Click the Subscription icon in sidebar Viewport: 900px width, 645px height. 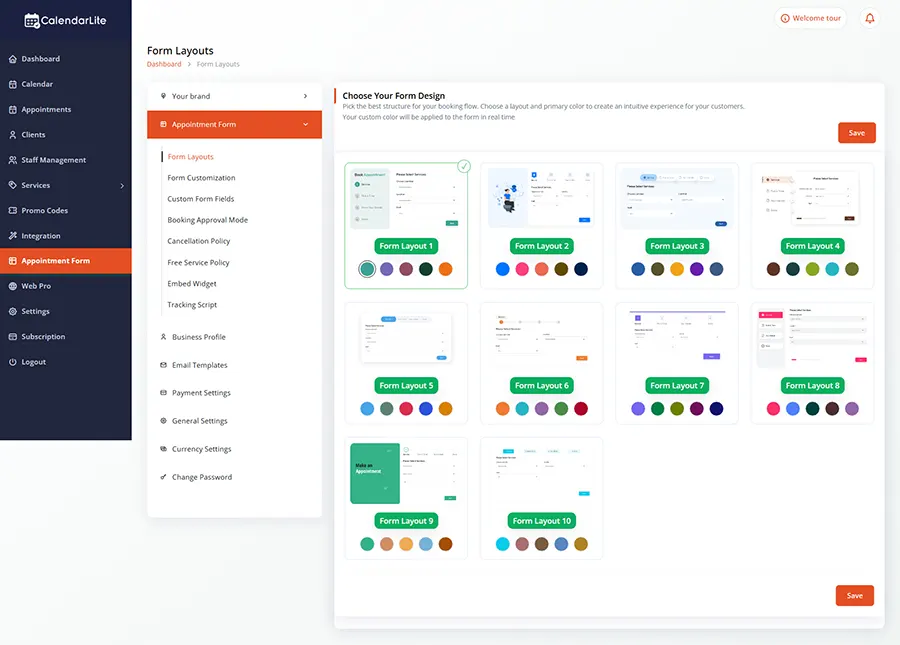click(x=13, y=337)
